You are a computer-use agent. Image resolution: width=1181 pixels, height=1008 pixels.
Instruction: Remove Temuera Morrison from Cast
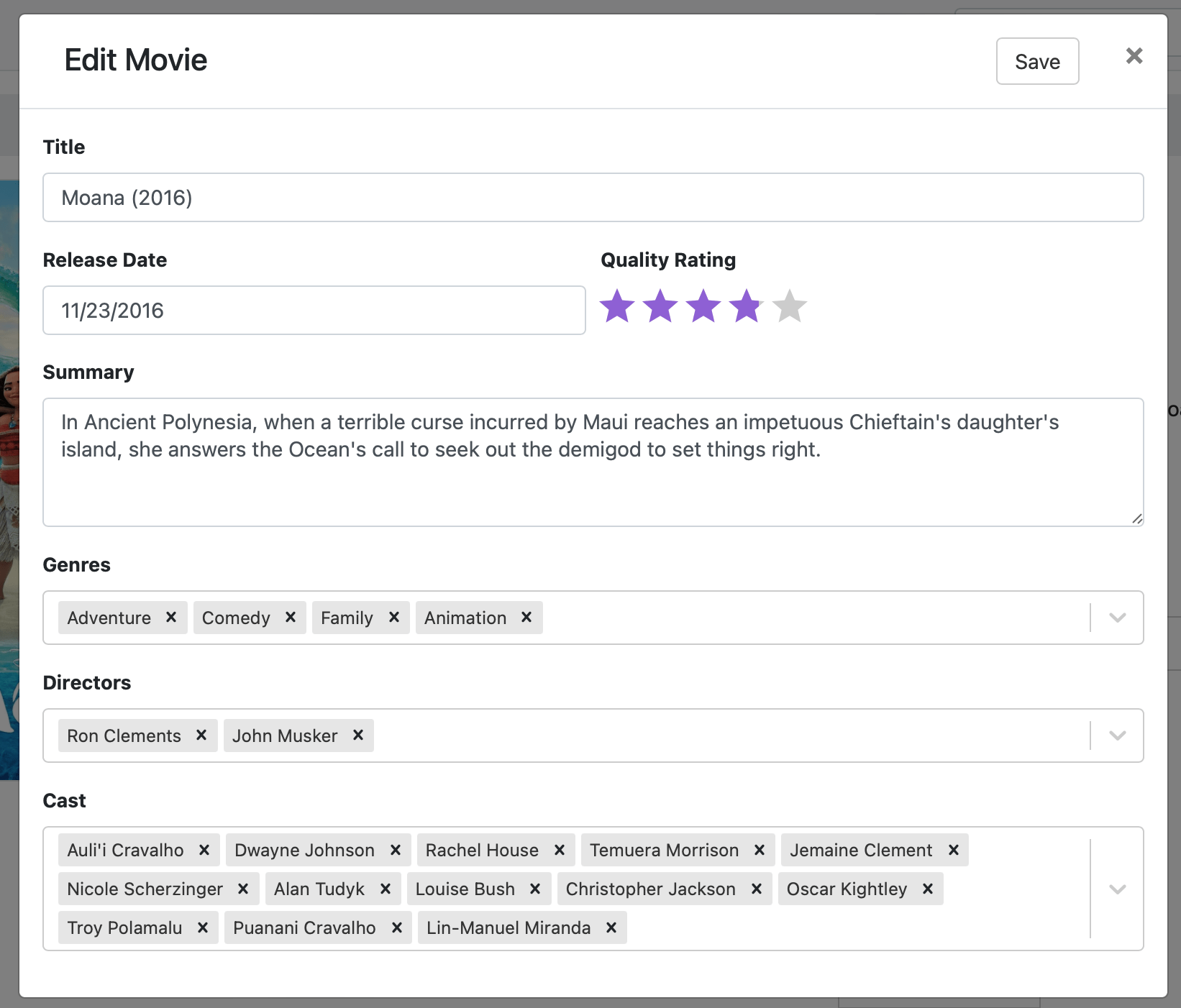tap(760, 850)
